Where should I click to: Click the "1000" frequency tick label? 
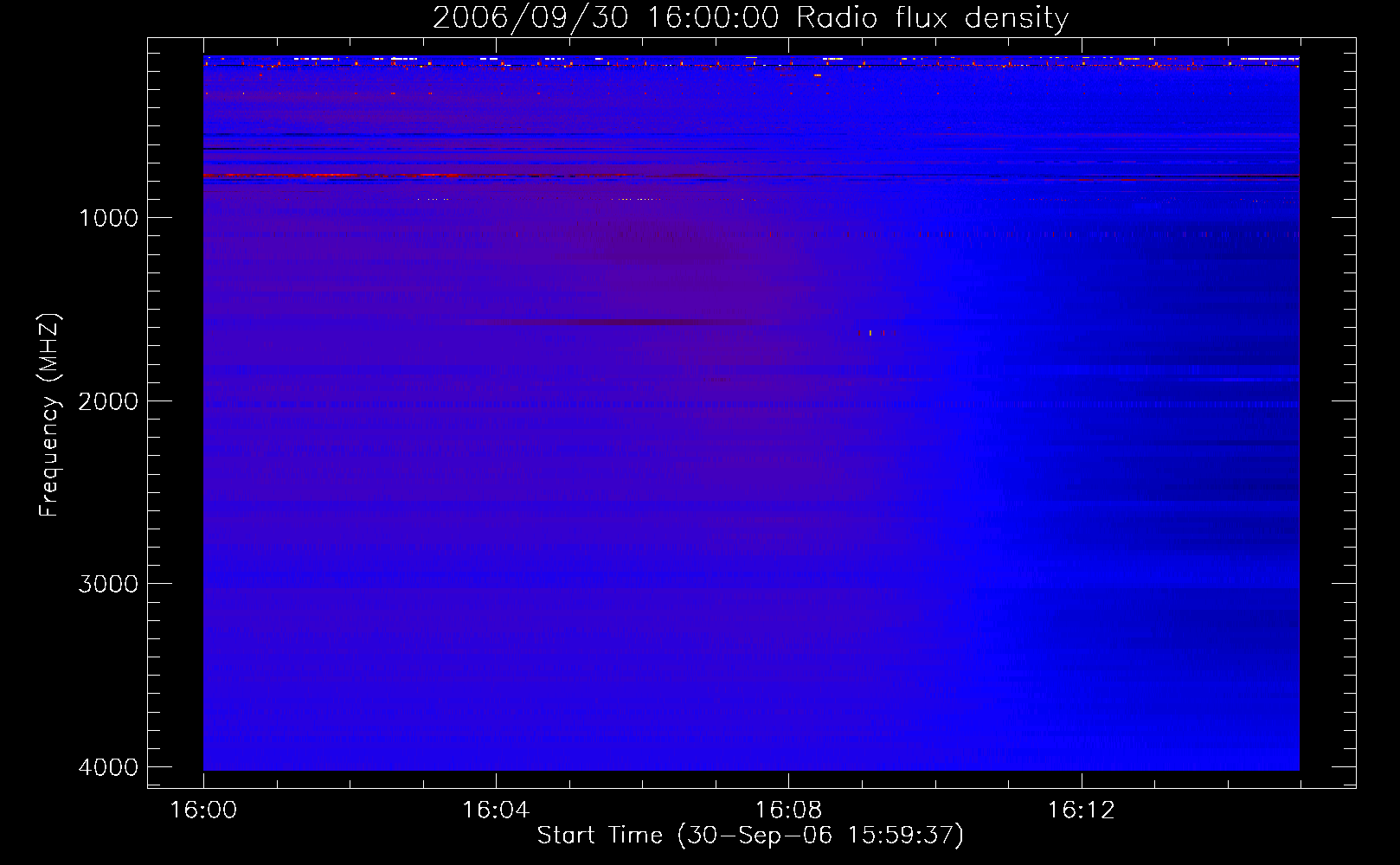(x=108, y=218)
